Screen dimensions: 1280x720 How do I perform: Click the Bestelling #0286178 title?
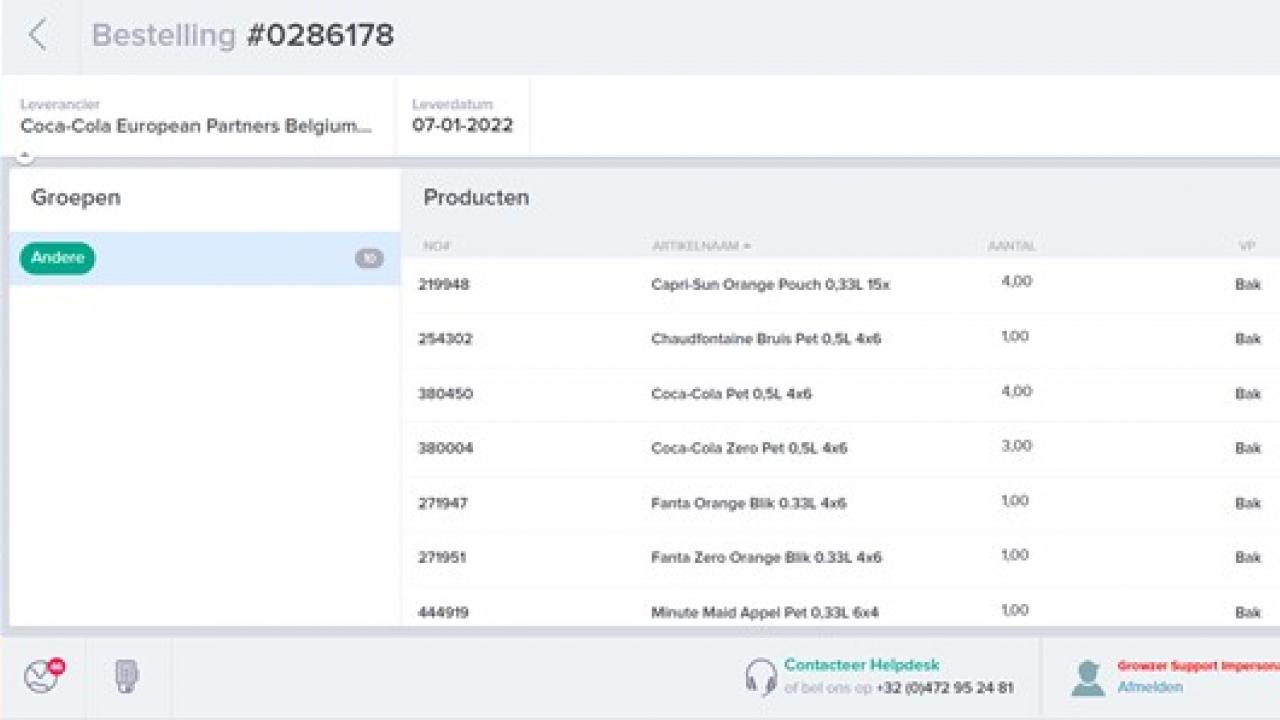pyautogui.click(x=243, y=35)
